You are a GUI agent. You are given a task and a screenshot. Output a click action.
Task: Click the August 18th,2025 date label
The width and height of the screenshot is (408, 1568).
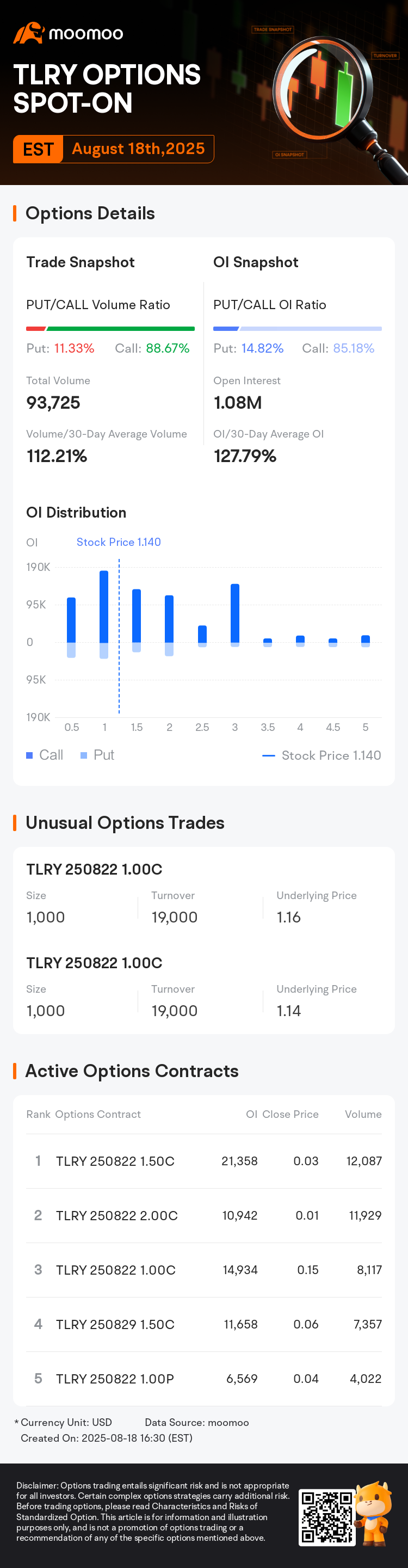[x=139, y=149]
